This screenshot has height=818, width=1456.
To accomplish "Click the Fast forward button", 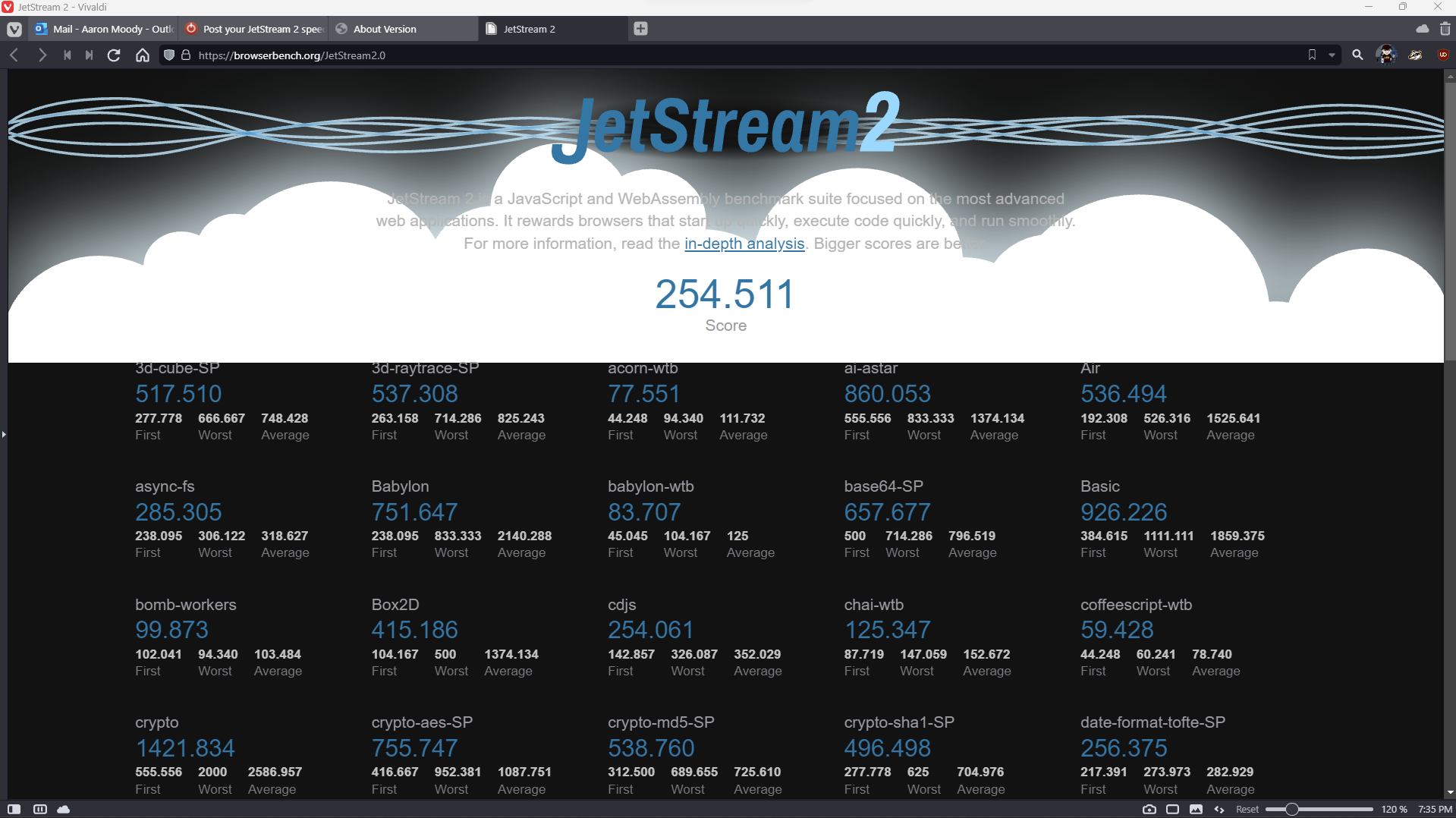I will pos(90,55).
